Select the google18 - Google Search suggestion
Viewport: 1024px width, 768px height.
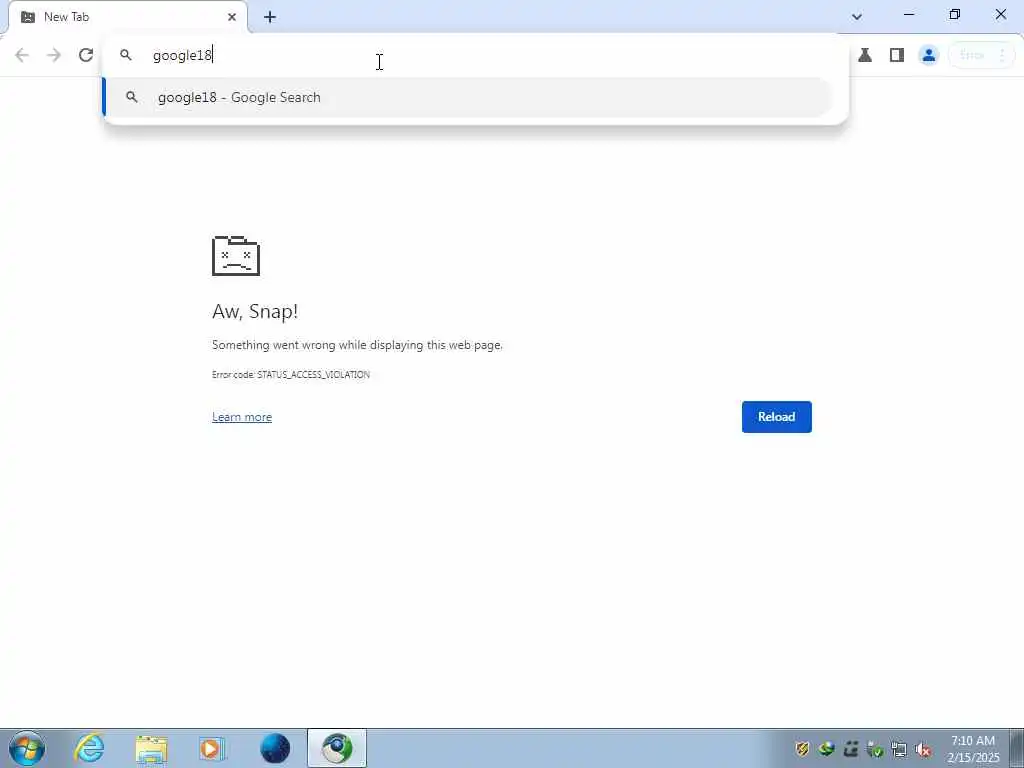tap(468, 97)
